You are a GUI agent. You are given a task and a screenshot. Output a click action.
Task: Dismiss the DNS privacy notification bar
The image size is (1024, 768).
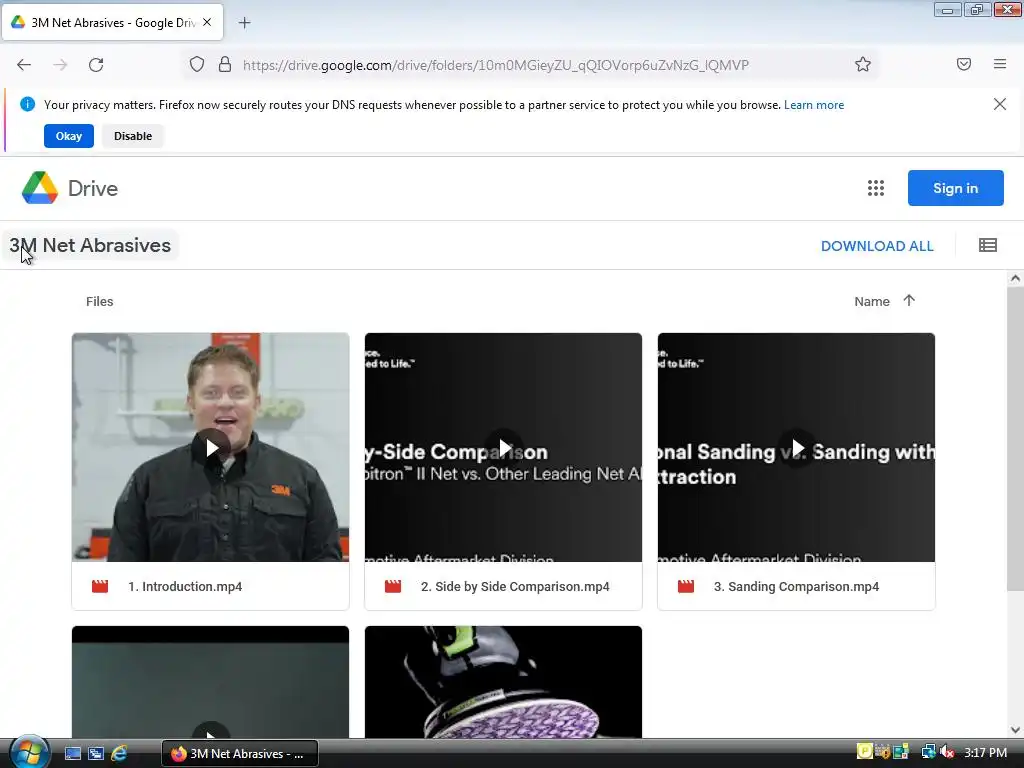click(x=1000, y=104)
